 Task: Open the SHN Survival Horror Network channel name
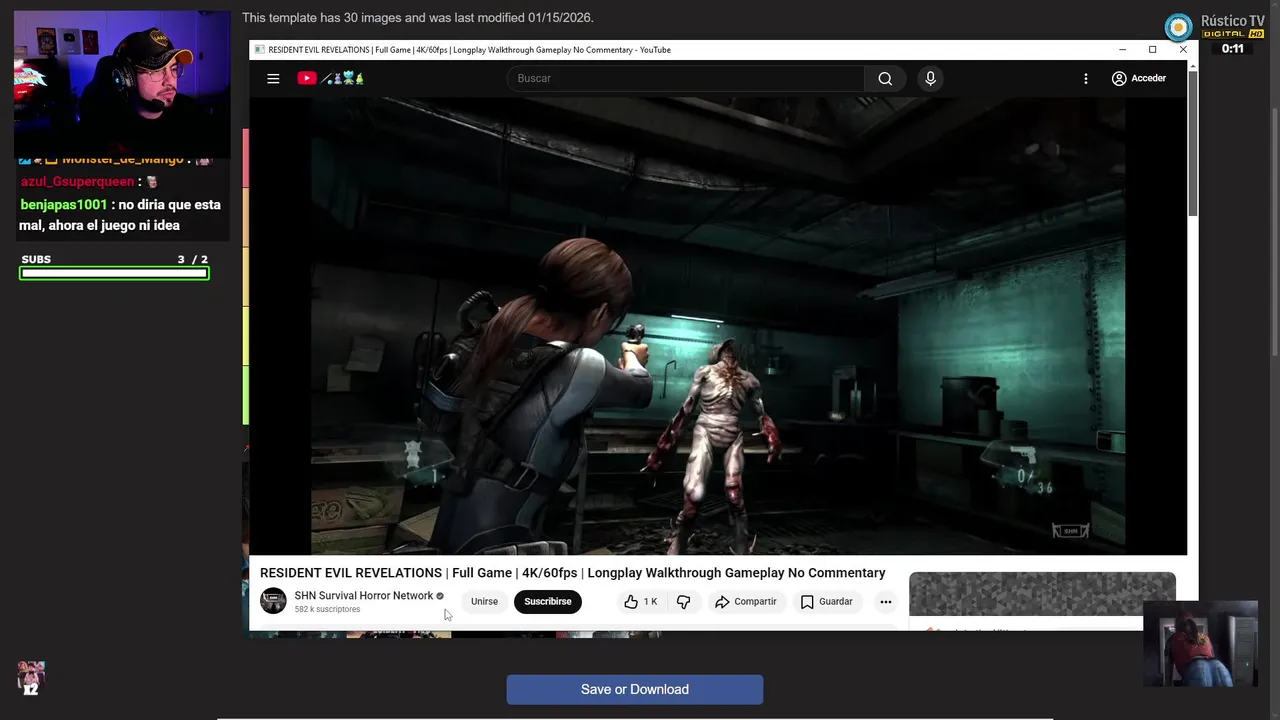[x=364, y=595]
